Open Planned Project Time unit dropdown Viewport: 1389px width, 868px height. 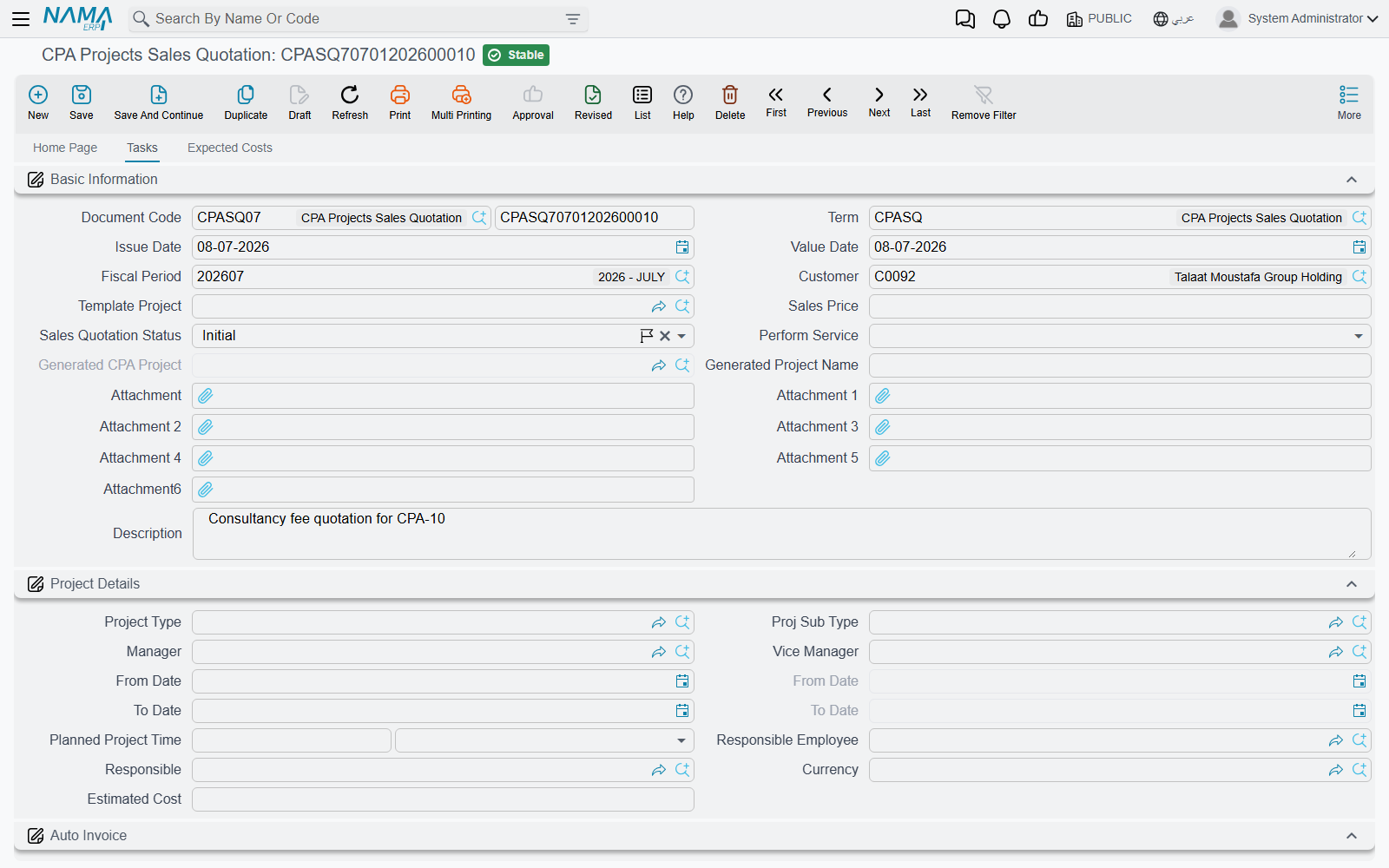point(681,740)
